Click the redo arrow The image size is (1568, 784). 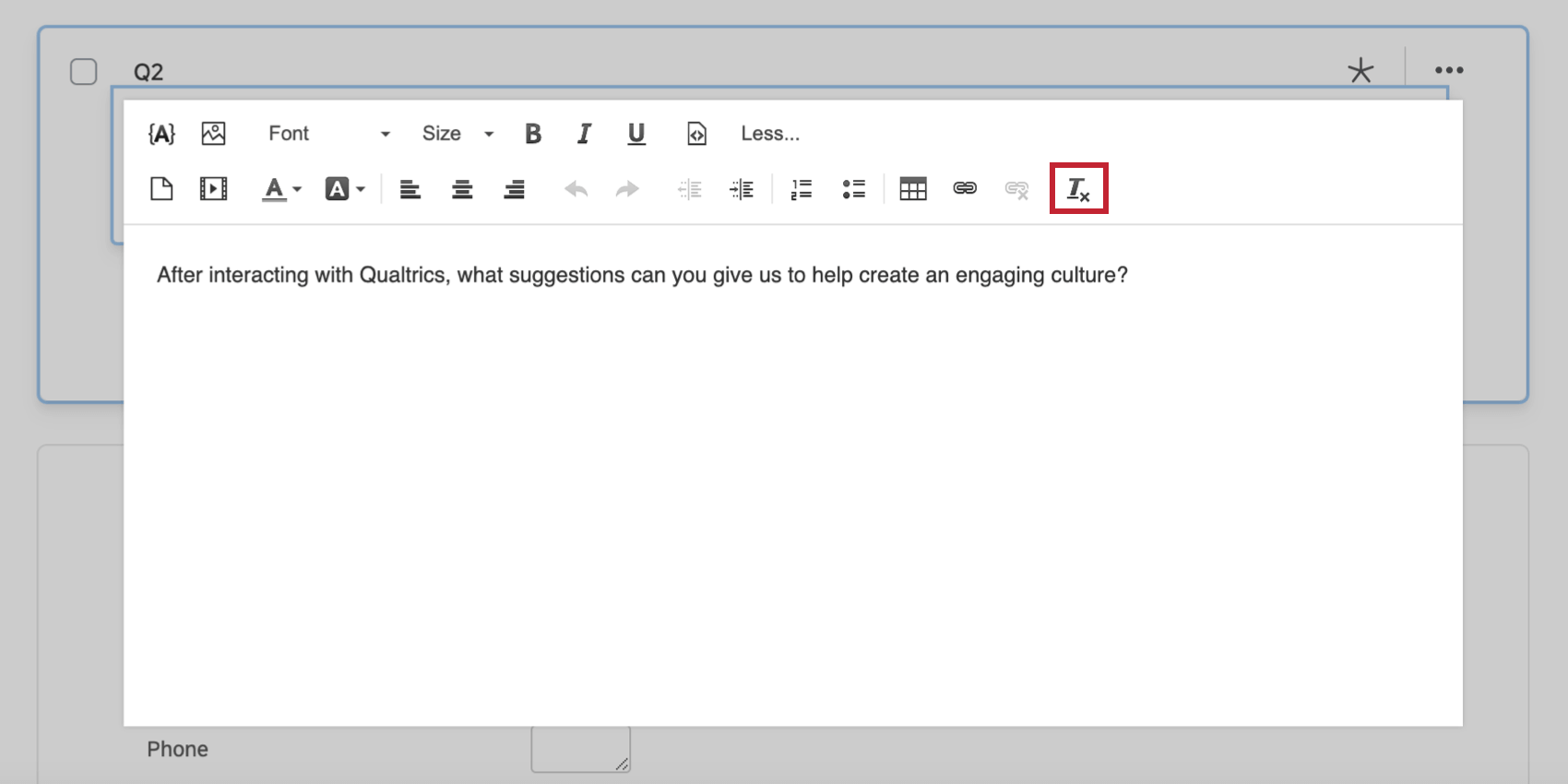(628, 189)
